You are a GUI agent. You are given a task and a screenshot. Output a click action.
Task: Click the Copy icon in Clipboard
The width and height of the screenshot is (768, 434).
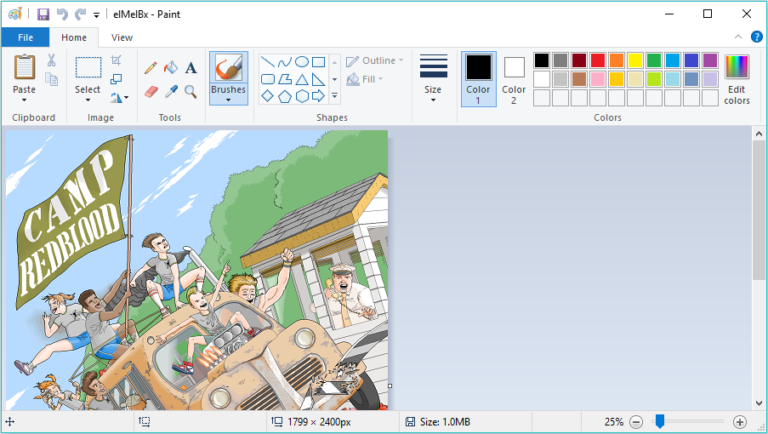click(51, 79)
